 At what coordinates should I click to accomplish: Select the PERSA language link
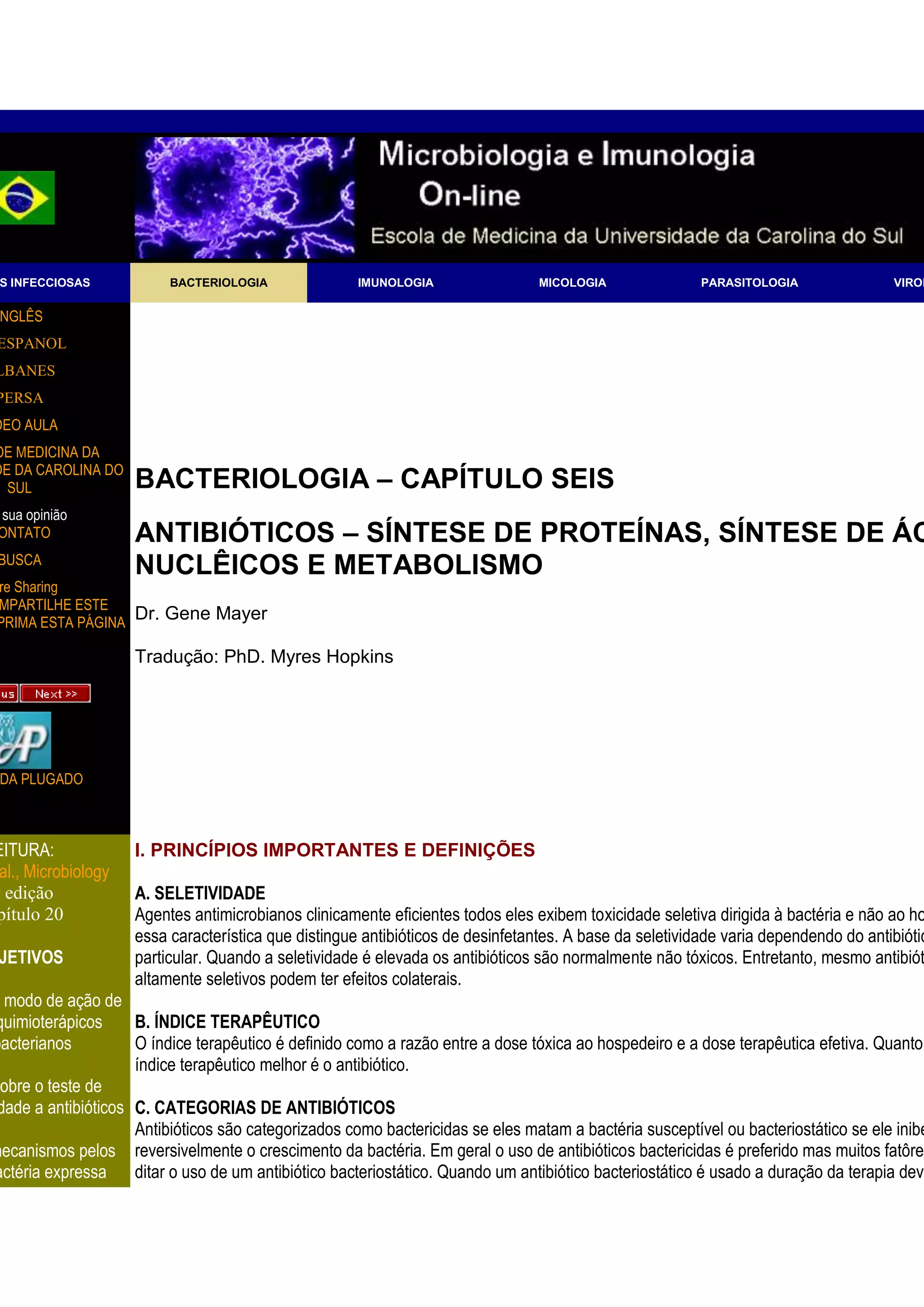[x=22, y=399]
